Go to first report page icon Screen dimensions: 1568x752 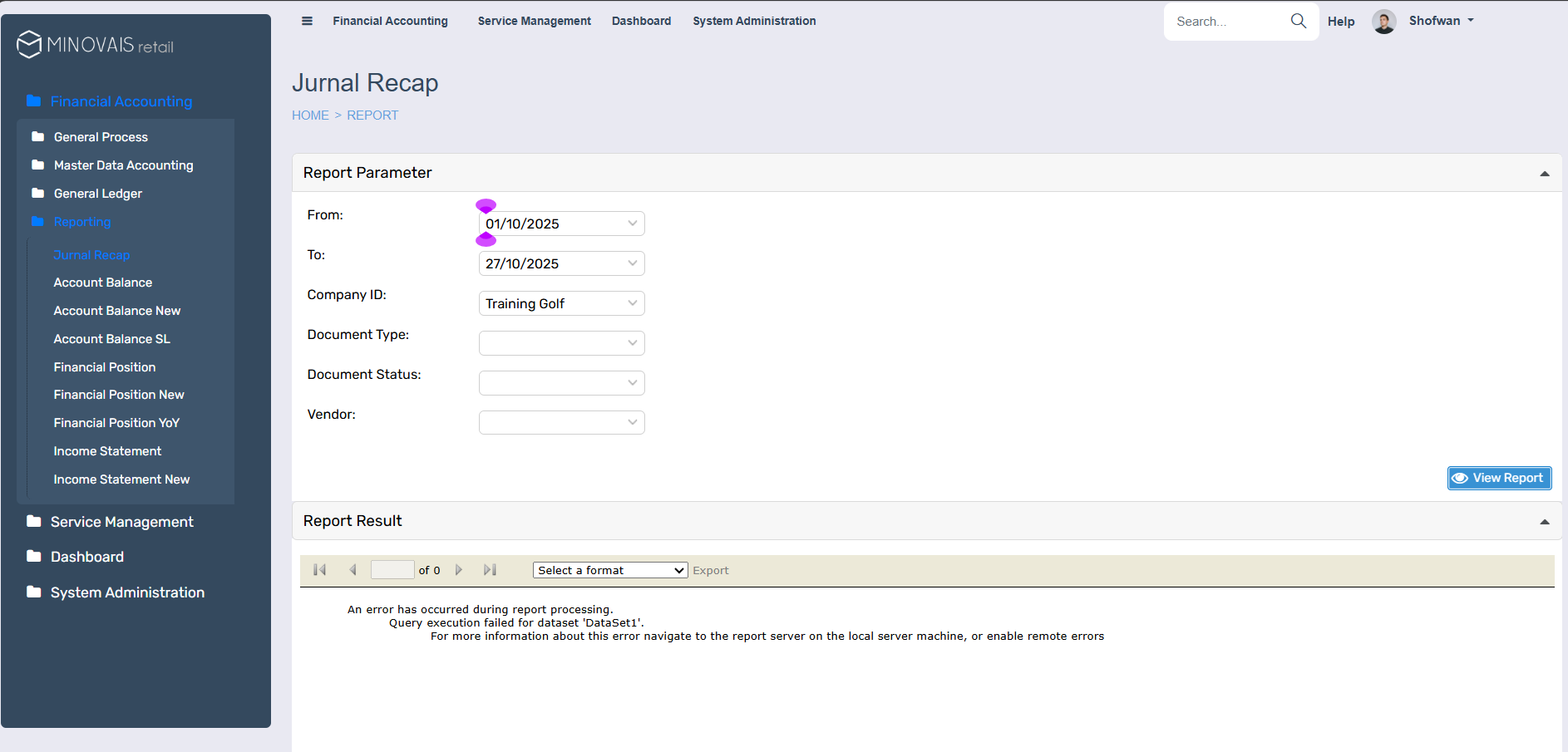pos(319,570)
